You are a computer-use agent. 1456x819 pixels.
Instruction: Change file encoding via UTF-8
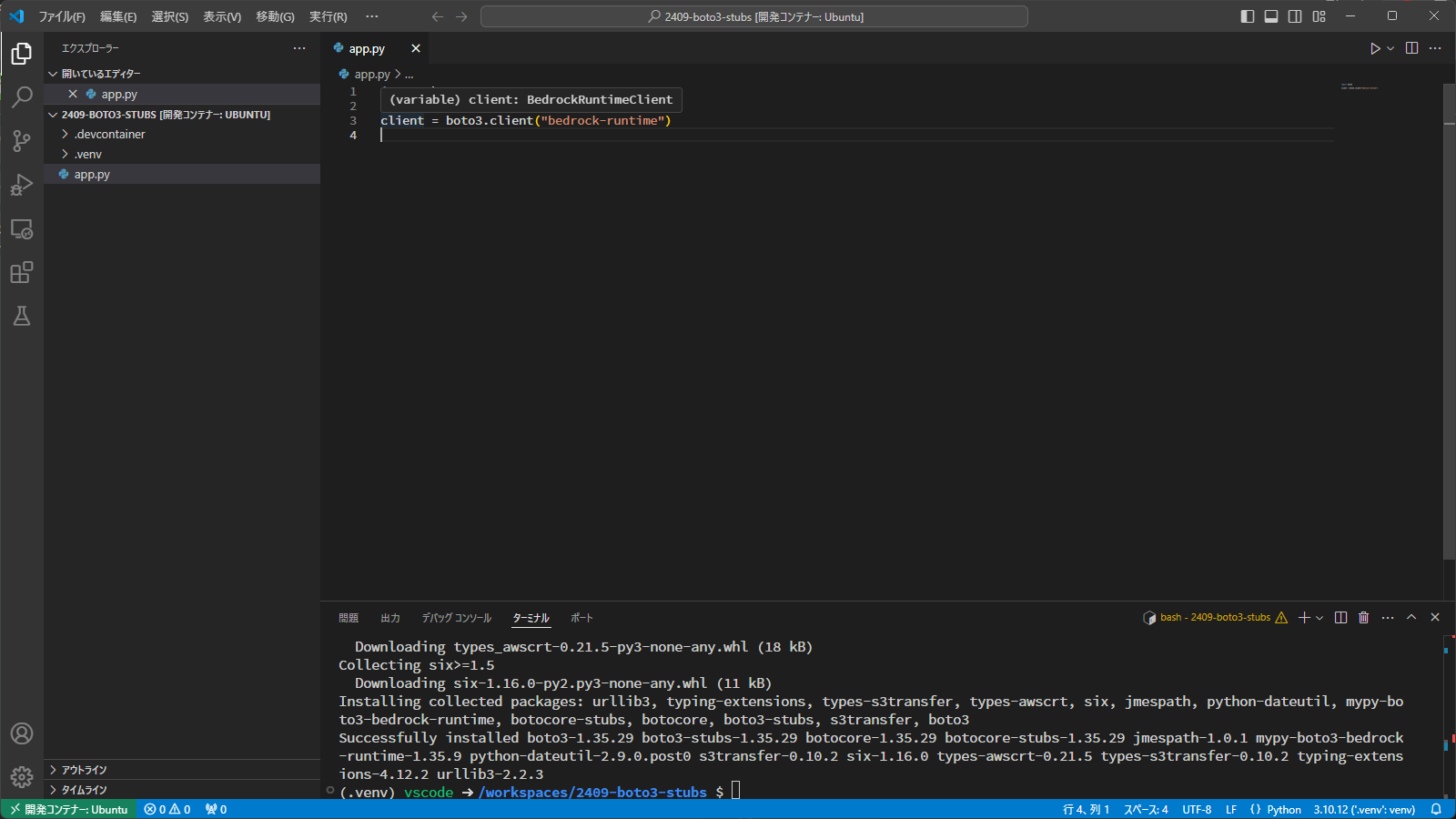click(x=1197, y=809)
